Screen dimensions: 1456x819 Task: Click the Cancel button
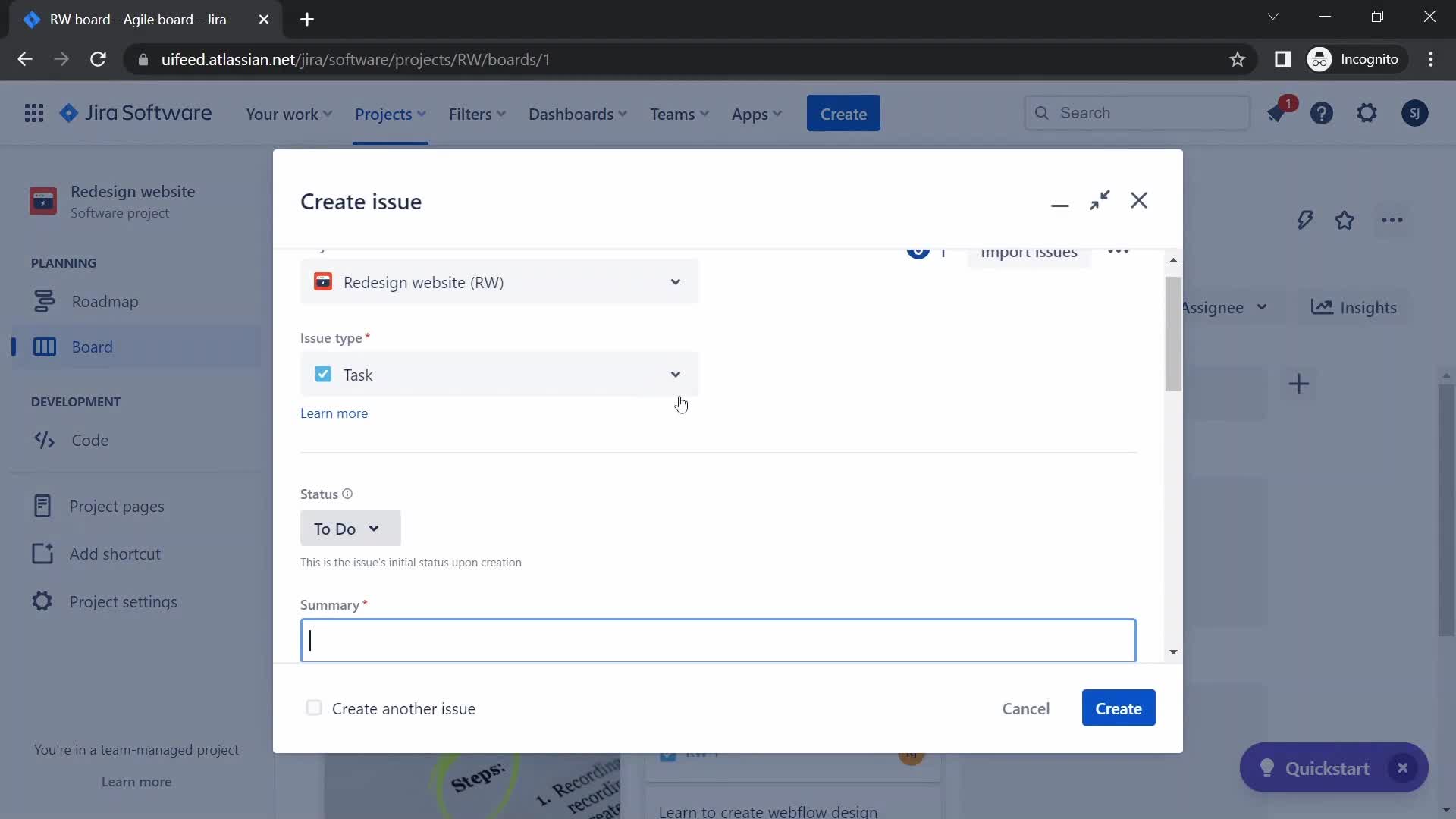(x=1026, y=708)
